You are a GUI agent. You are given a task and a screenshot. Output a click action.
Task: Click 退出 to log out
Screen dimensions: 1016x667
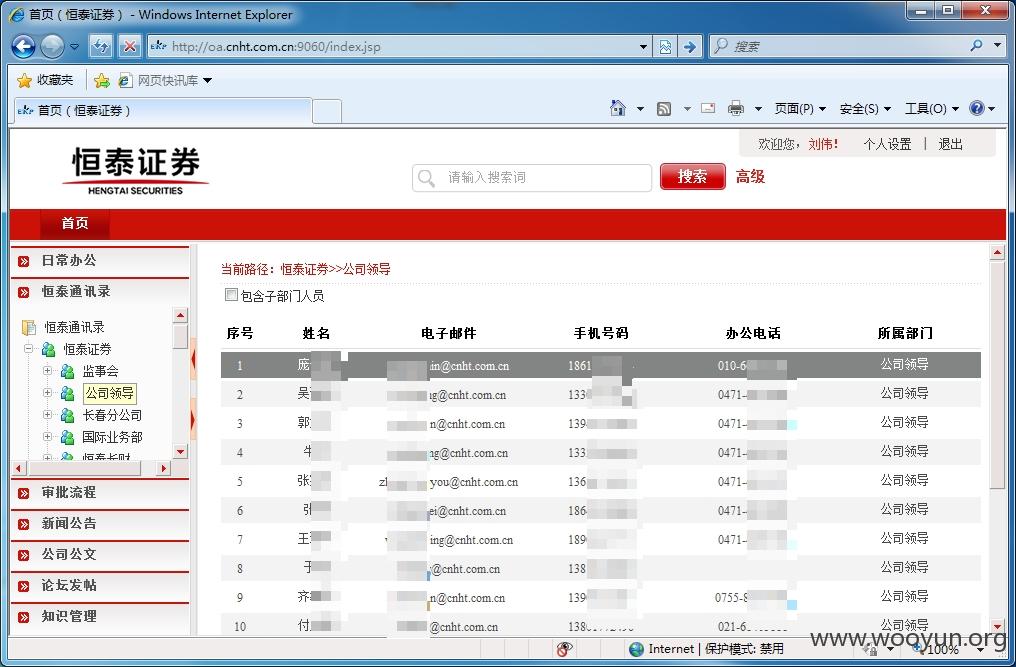click(951, 144)
